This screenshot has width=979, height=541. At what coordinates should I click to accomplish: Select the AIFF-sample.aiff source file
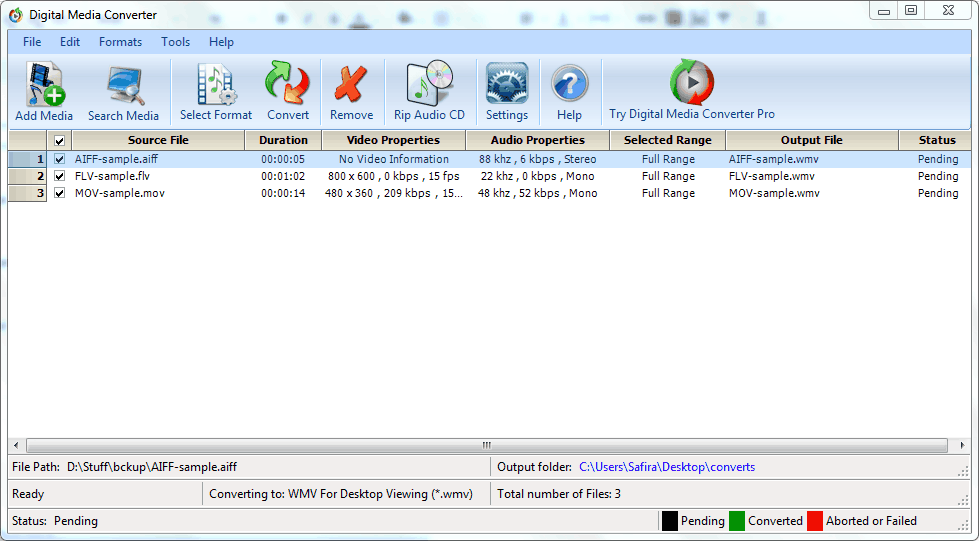click(x=117, y=159)
